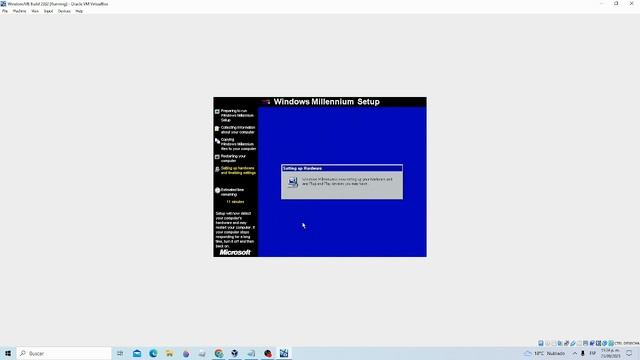Screen dimensions: 640x360
Task: Click the Buscar search box
Action: (x=64, y=353)
